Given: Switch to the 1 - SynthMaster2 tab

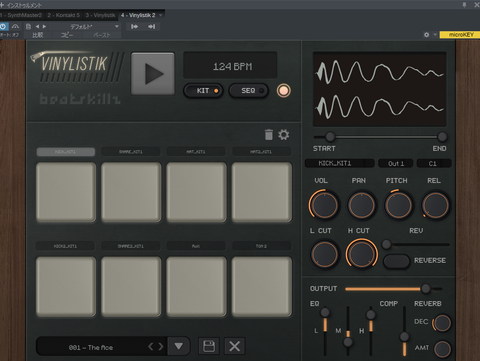Looking at the screenshot, I should click(22, 15).
